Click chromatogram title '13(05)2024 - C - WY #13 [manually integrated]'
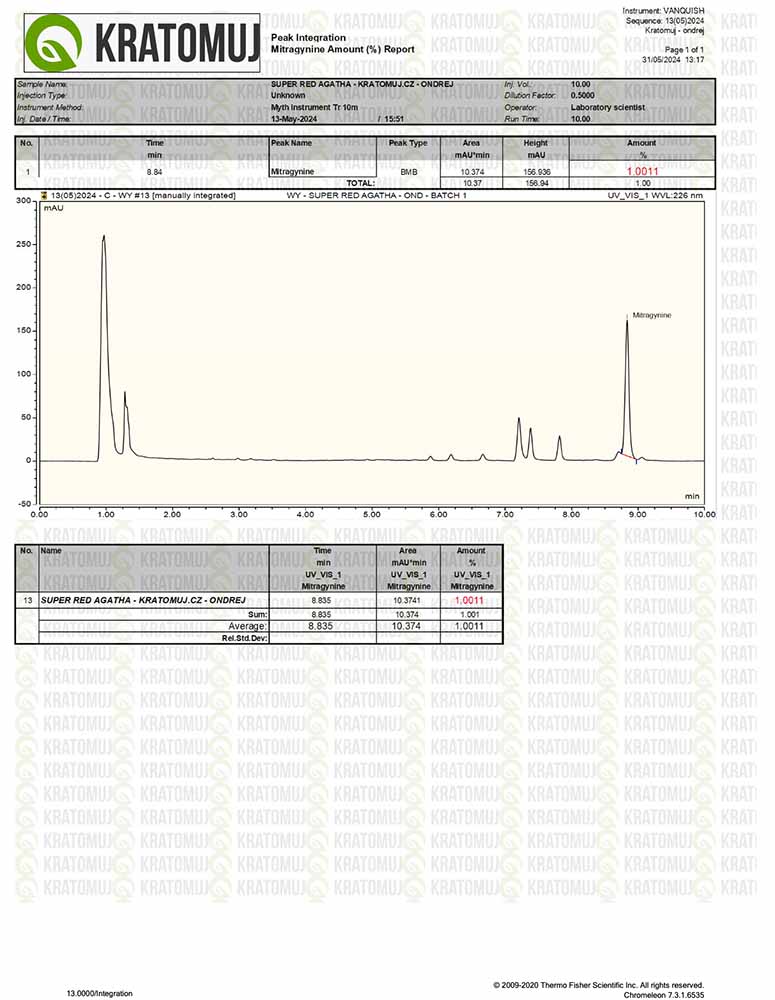Viewport: 775px width, 1000px height. 143,195
